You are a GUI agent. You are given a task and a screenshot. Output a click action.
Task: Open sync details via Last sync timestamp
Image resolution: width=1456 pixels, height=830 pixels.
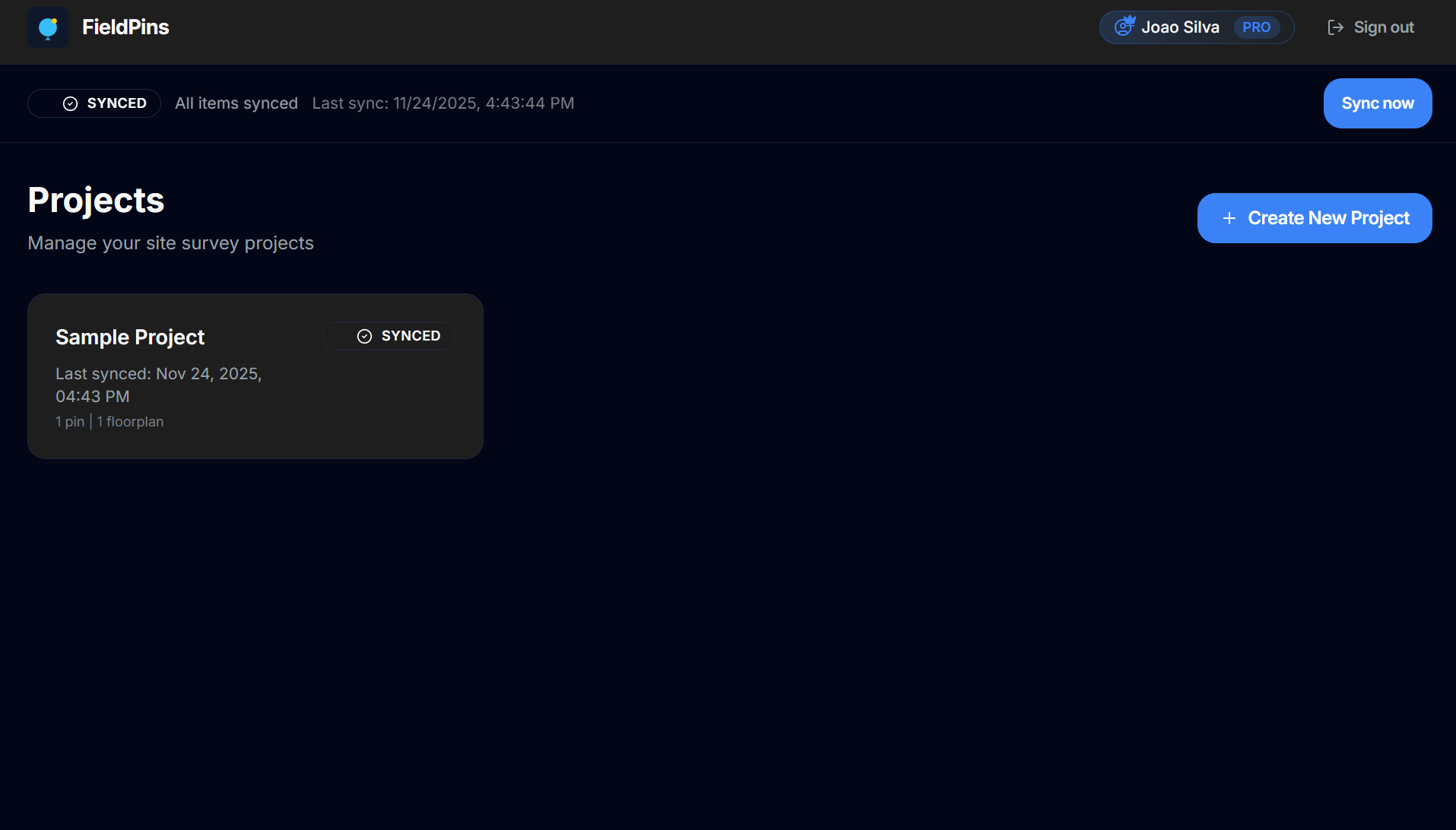pyautogui.click(x=443, y=103)
